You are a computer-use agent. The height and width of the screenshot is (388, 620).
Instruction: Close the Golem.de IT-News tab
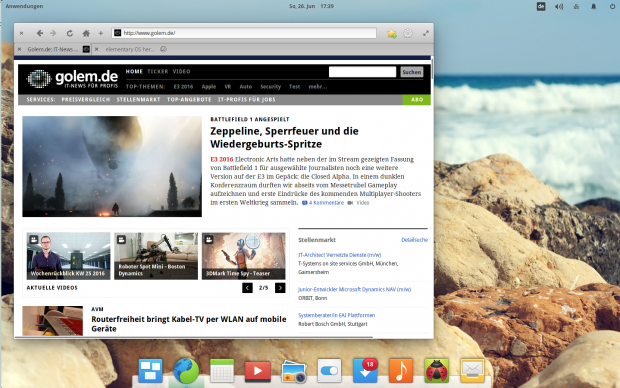(19, 49)
